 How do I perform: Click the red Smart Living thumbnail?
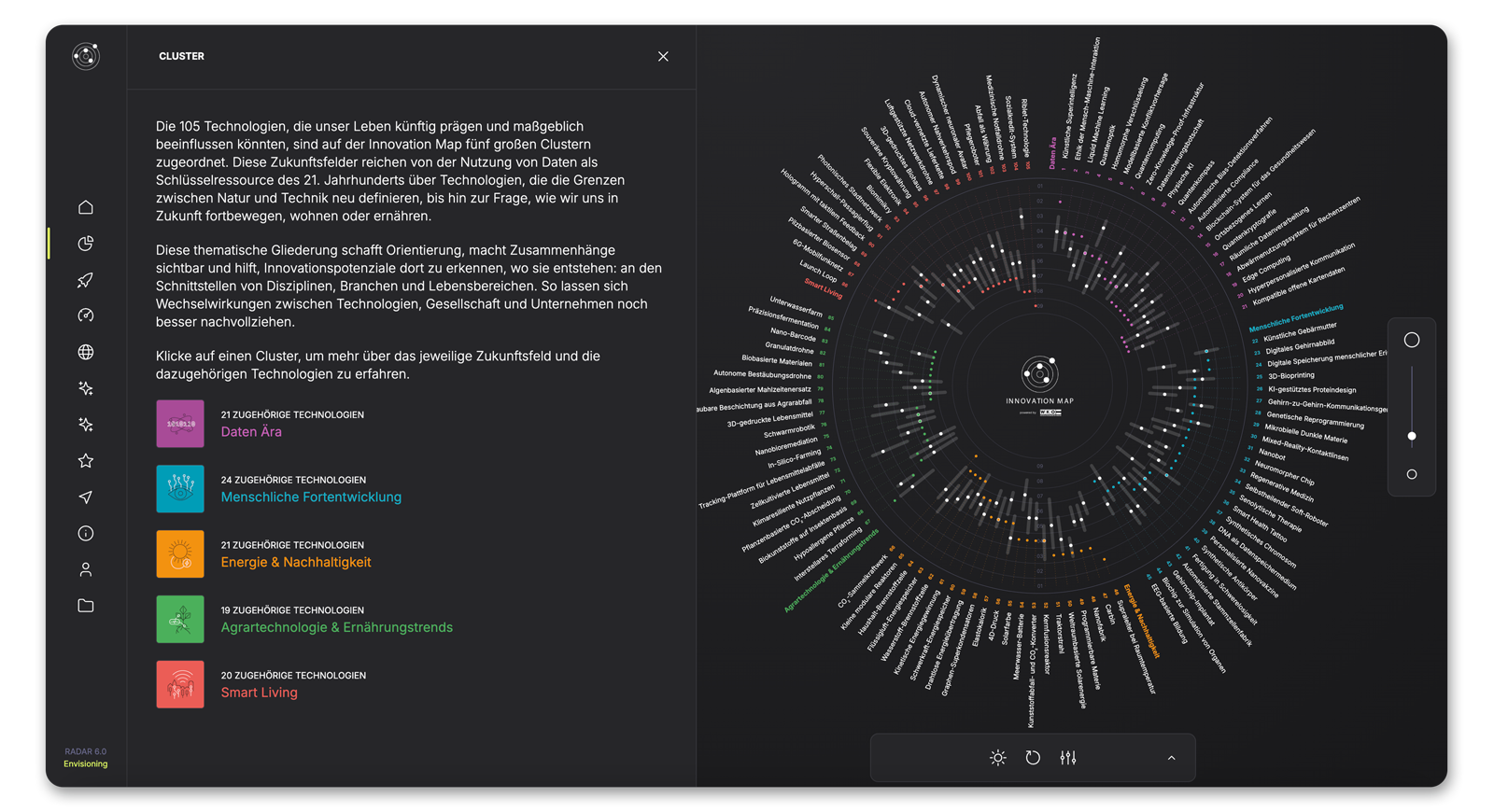click(x=180, y=684)
